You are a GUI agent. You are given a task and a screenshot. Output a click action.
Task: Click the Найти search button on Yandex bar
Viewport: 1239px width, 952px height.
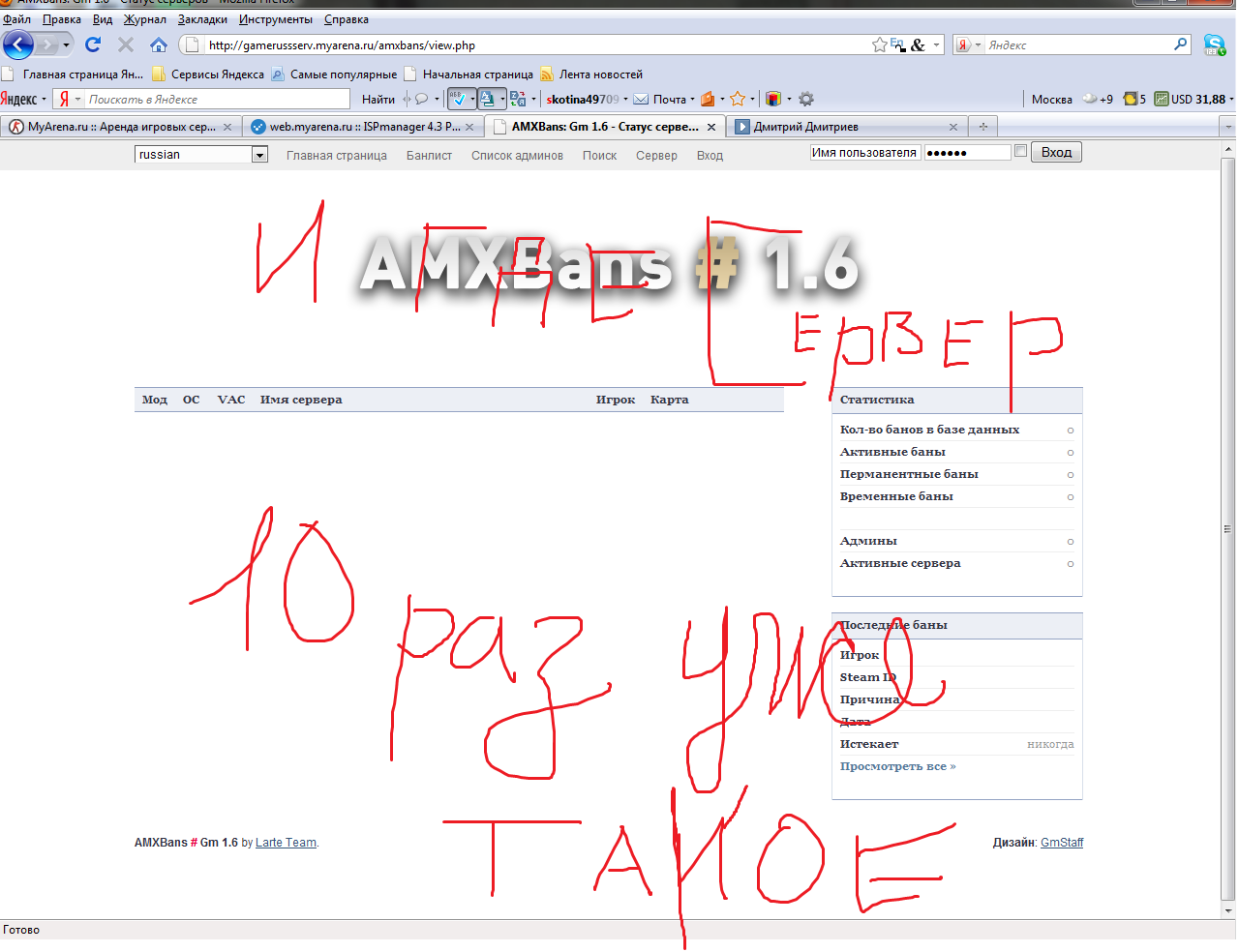tap(378, 99)
